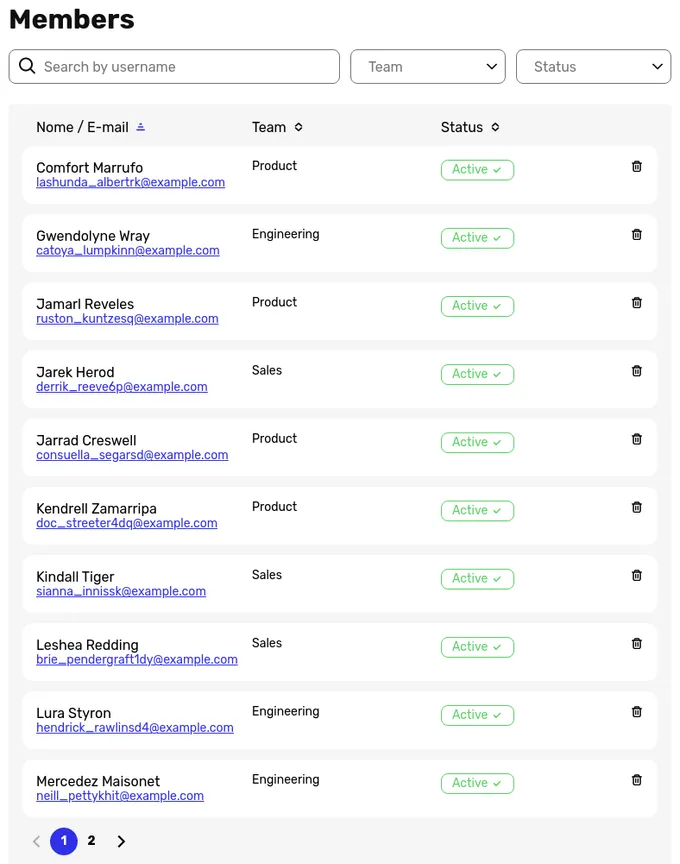This screenshot has height=864, width=680.
Task: Open the Team filter dropdown
Action: (x=428, y=67)
